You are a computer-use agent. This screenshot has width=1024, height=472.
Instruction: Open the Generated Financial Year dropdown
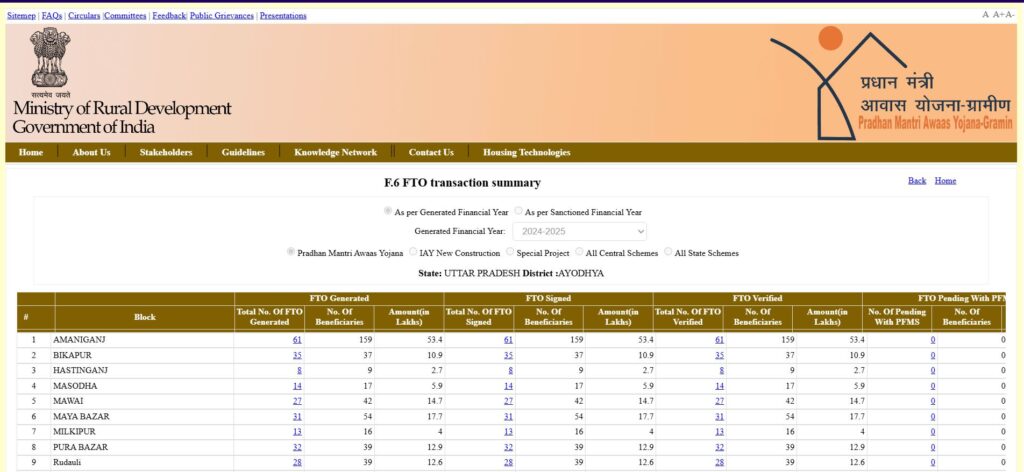[579, 231]
